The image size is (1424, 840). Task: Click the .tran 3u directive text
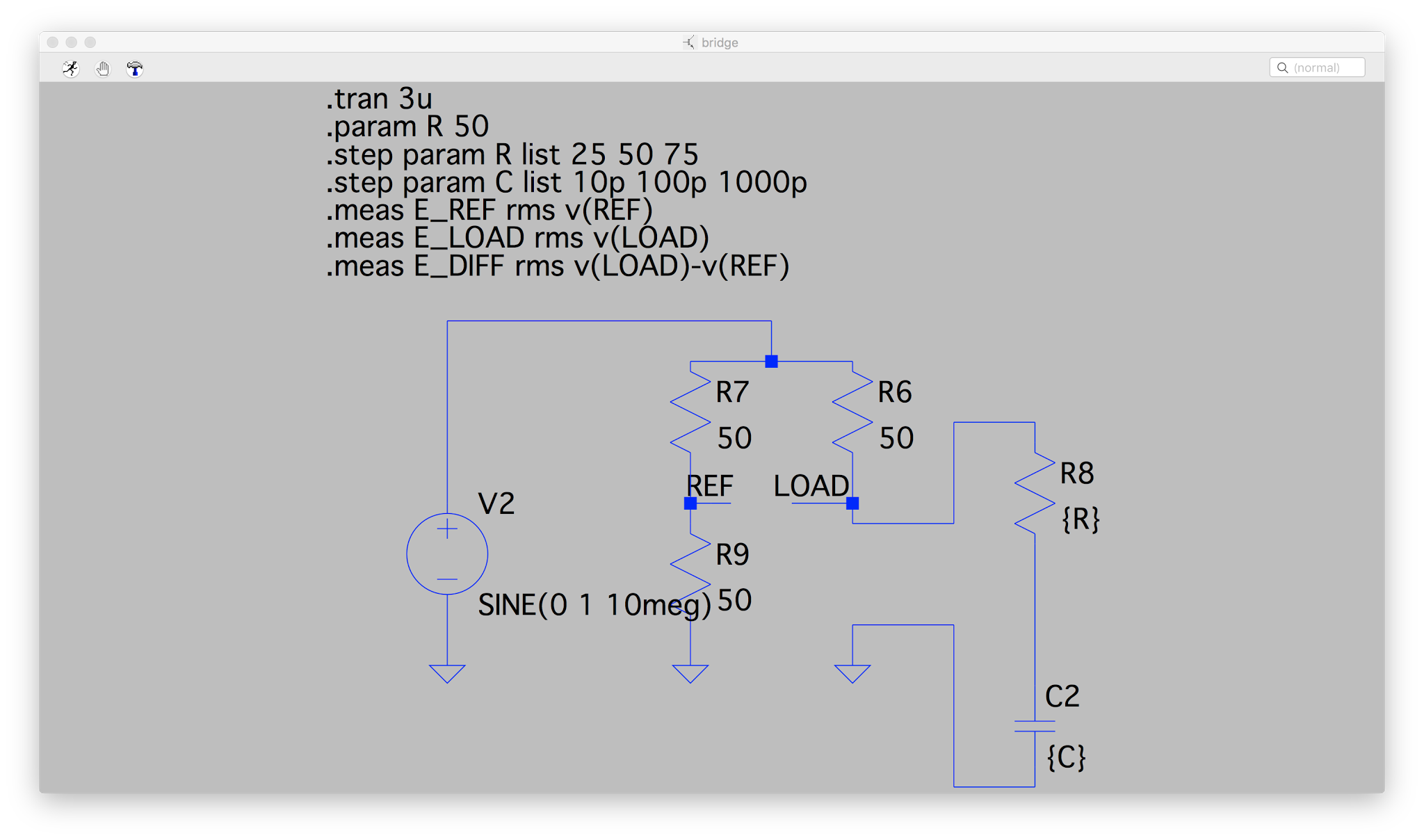click(x=380, y=99)
